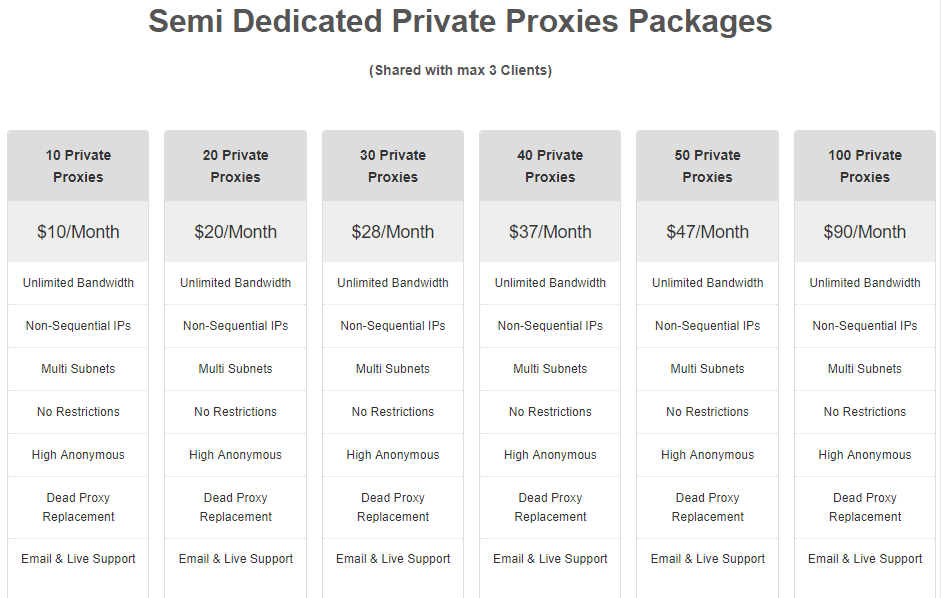Click the $47/Month price
The width and height of the screenshot is (941, 598).
(x=707, y=232)
